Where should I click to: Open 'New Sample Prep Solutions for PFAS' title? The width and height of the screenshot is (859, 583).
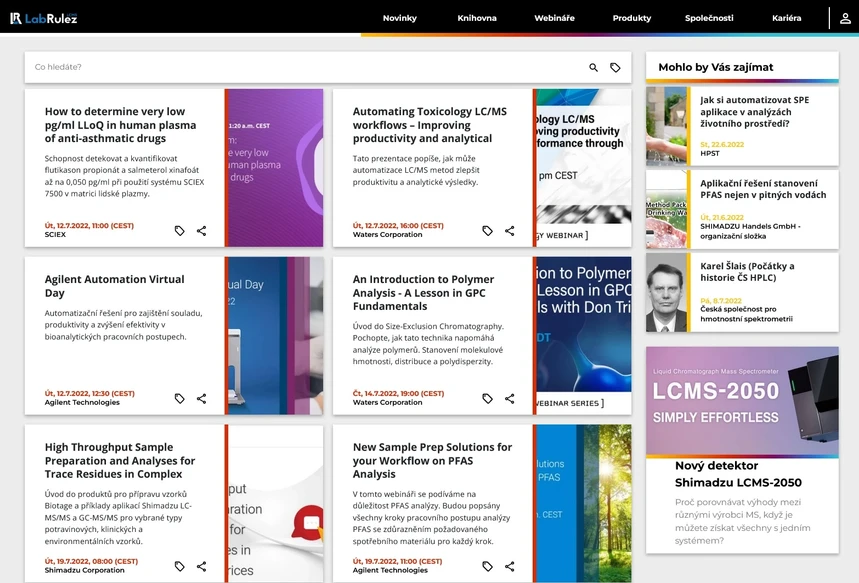point(432,460)
